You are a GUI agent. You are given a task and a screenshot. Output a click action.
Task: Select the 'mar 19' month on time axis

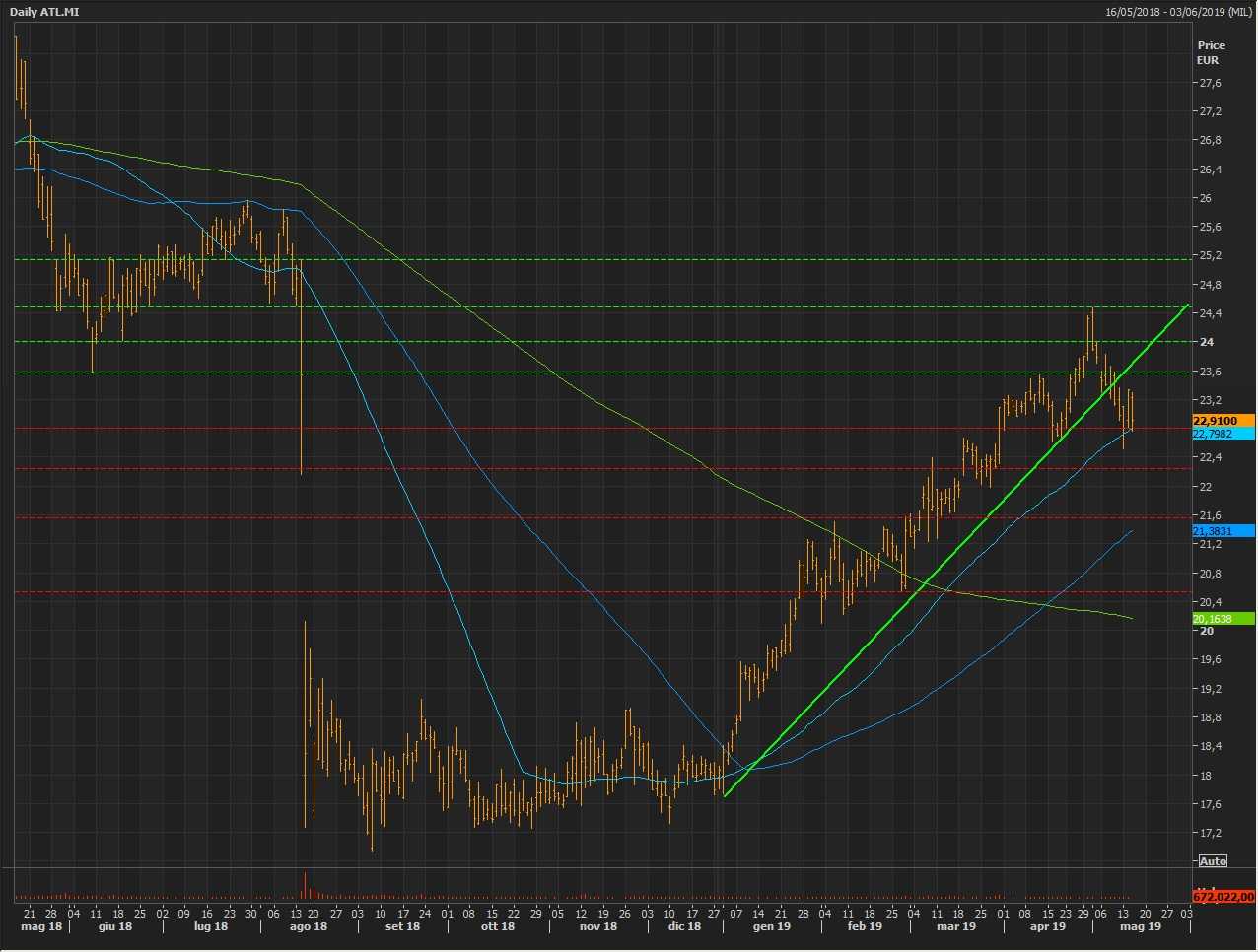pyautogui.click(x=955, y=926)
